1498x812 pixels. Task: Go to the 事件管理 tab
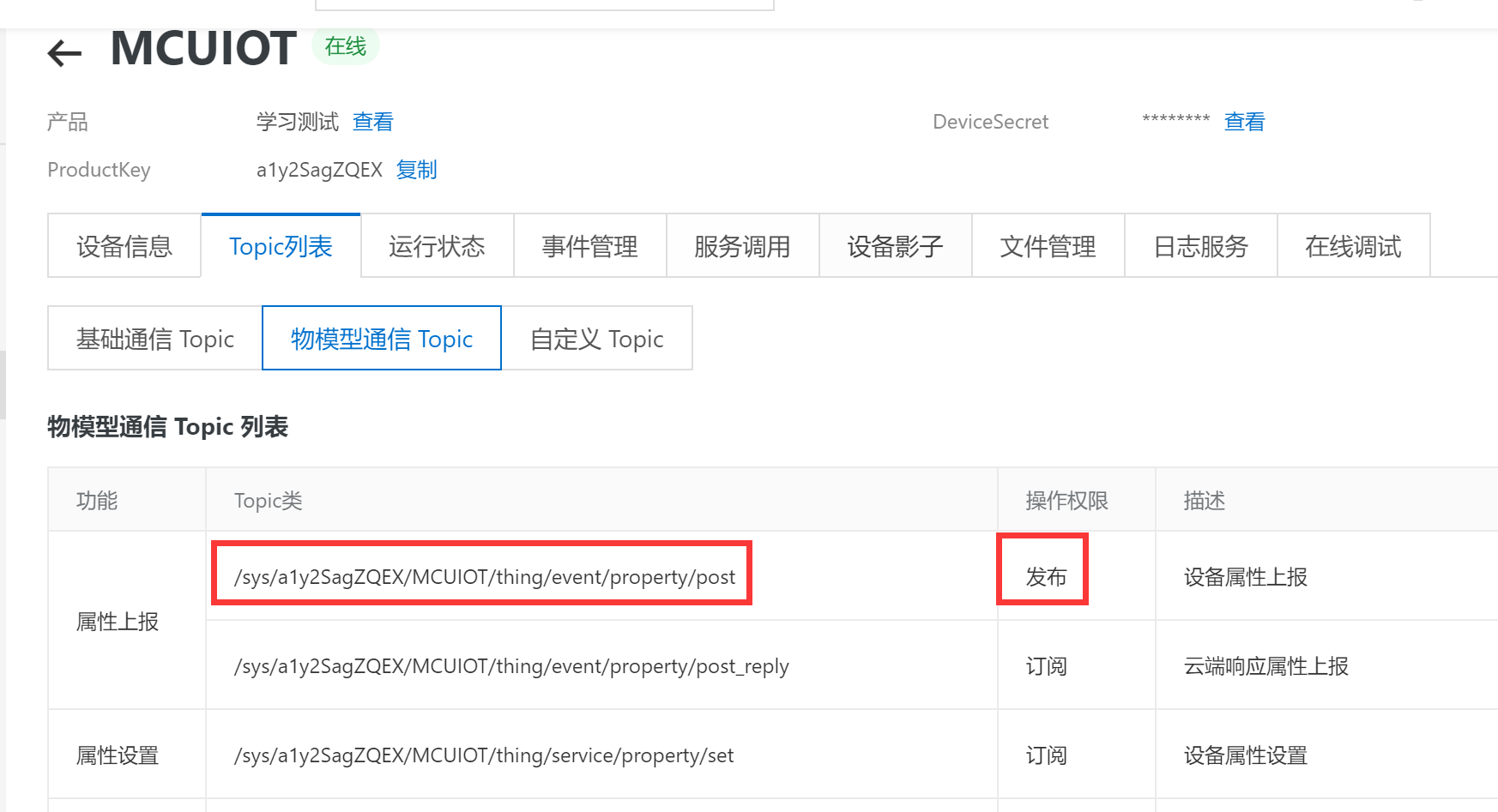[589, 246]
